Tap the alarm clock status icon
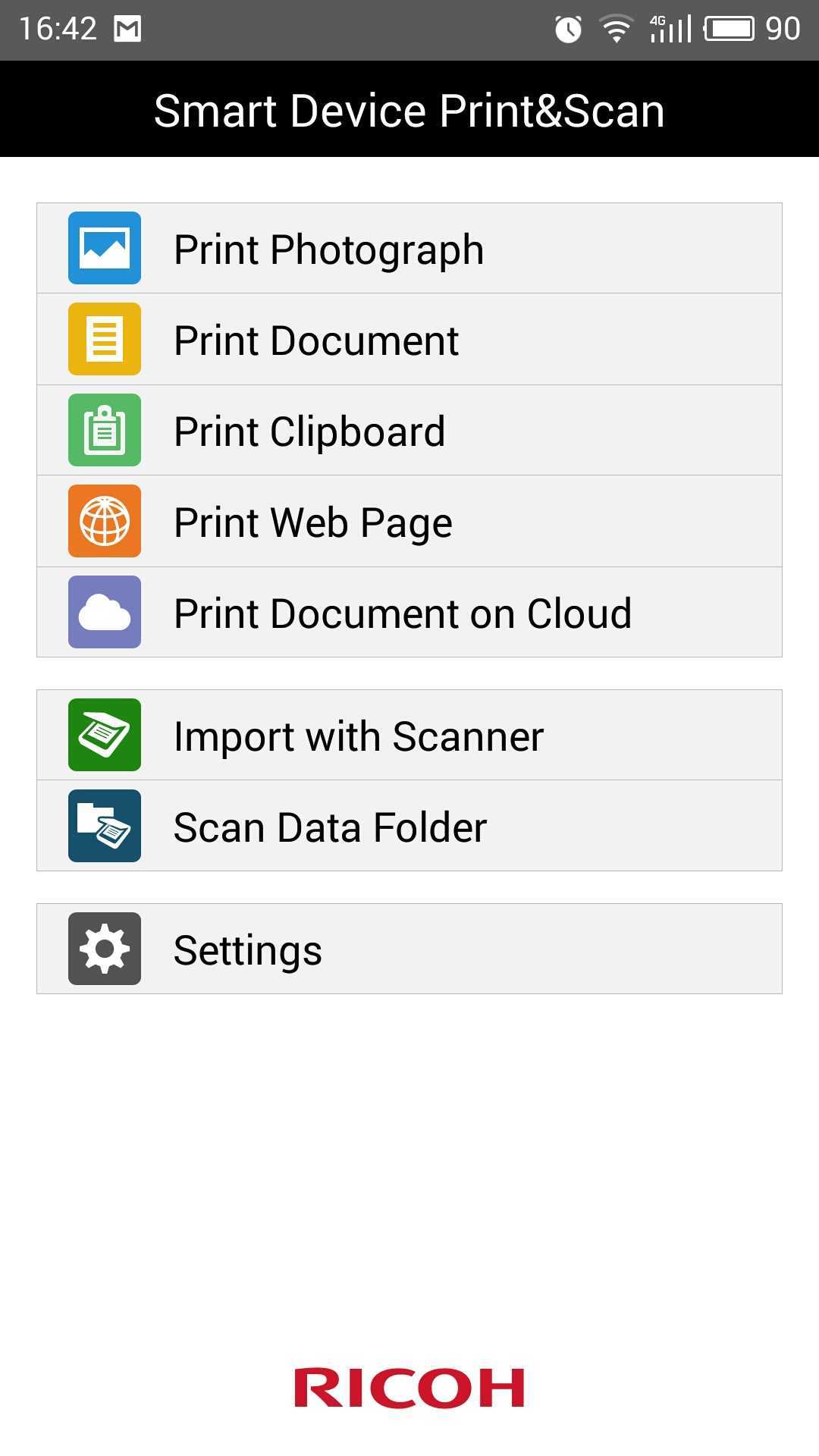The image size is (819, 1456). coord(568,29)
